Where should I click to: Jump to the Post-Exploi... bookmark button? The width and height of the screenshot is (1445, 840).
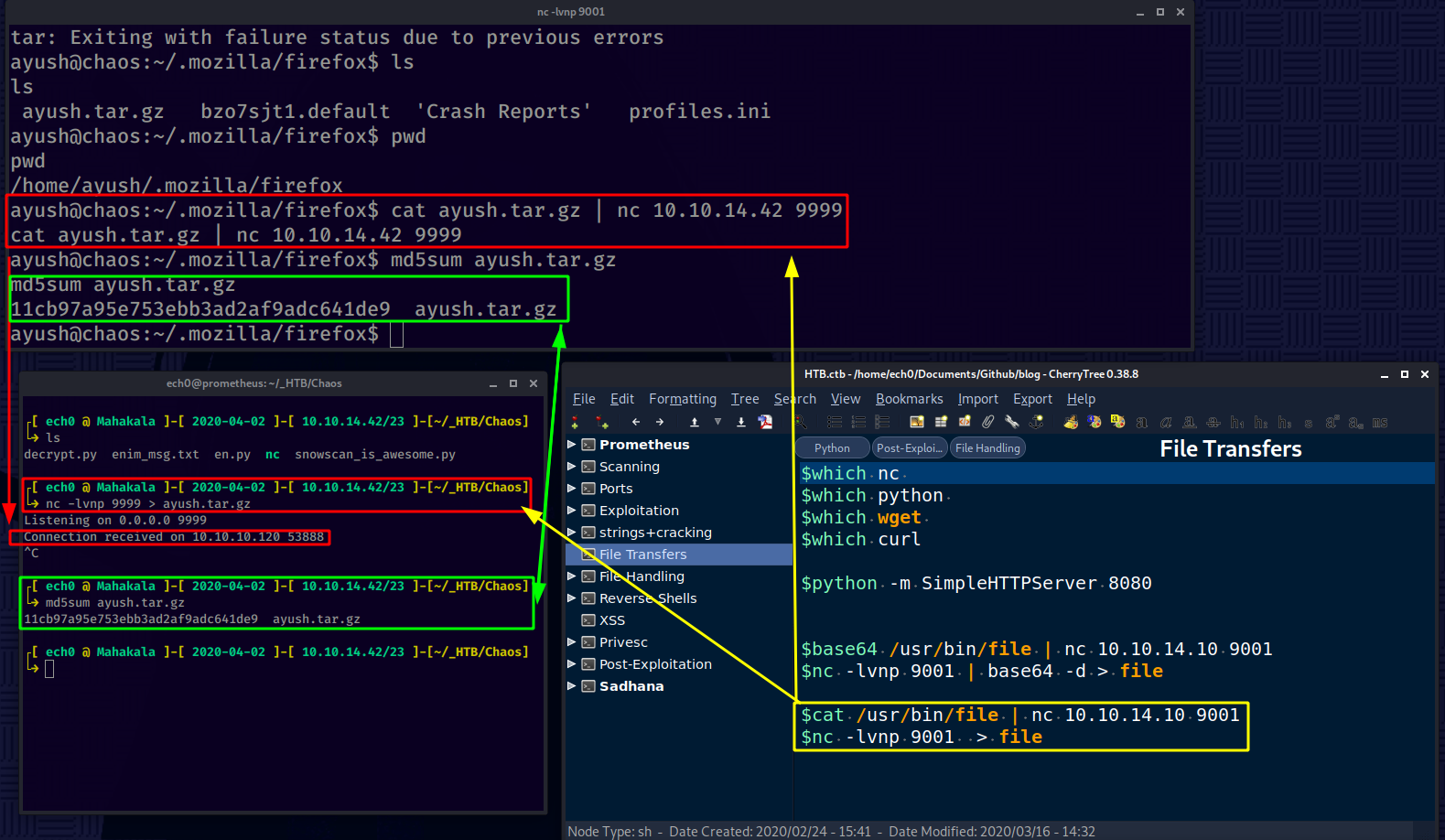(x=909, y=447)
